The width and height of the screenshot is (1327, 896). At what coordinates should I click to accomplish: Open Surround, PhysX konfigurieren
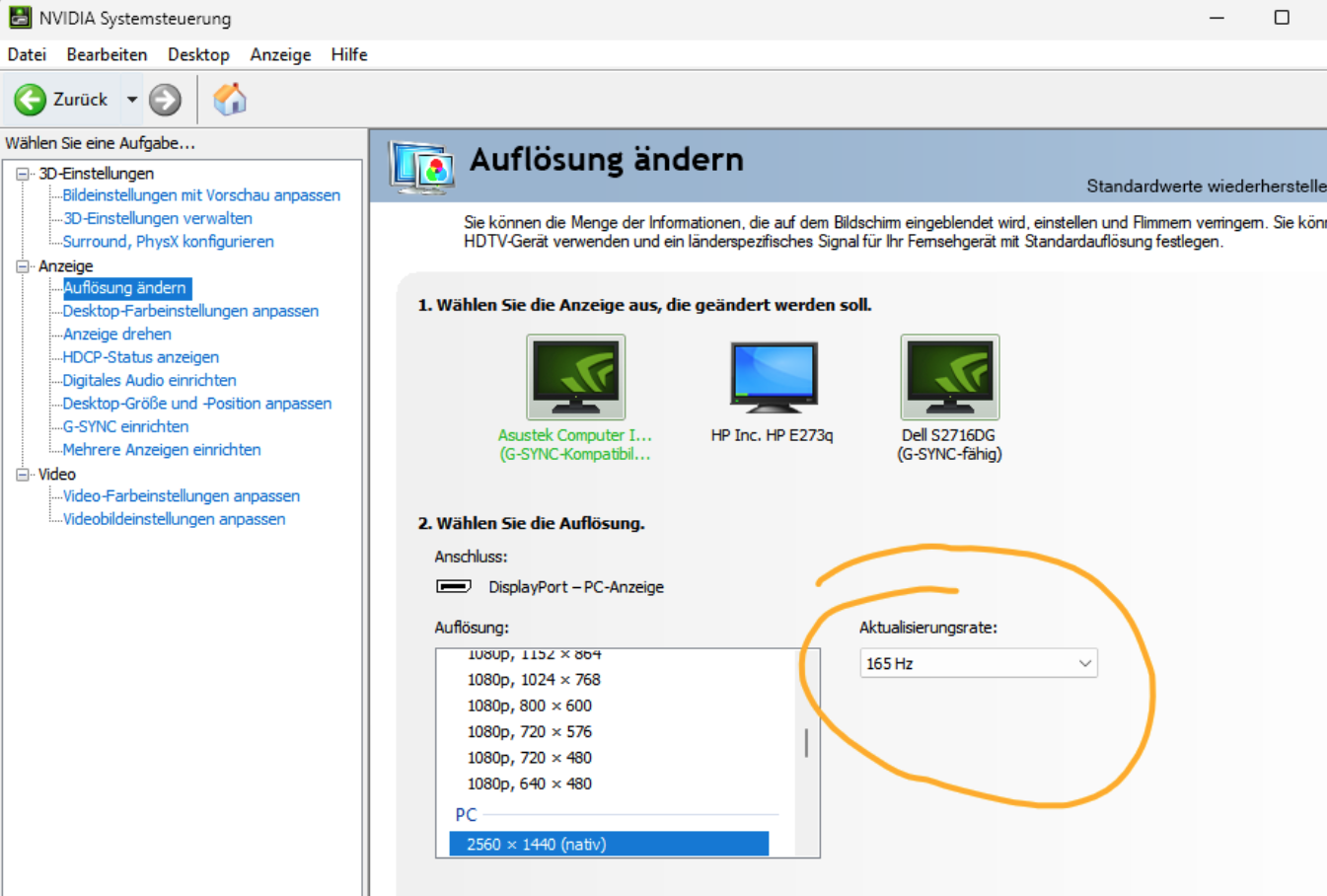click(168, 241)
